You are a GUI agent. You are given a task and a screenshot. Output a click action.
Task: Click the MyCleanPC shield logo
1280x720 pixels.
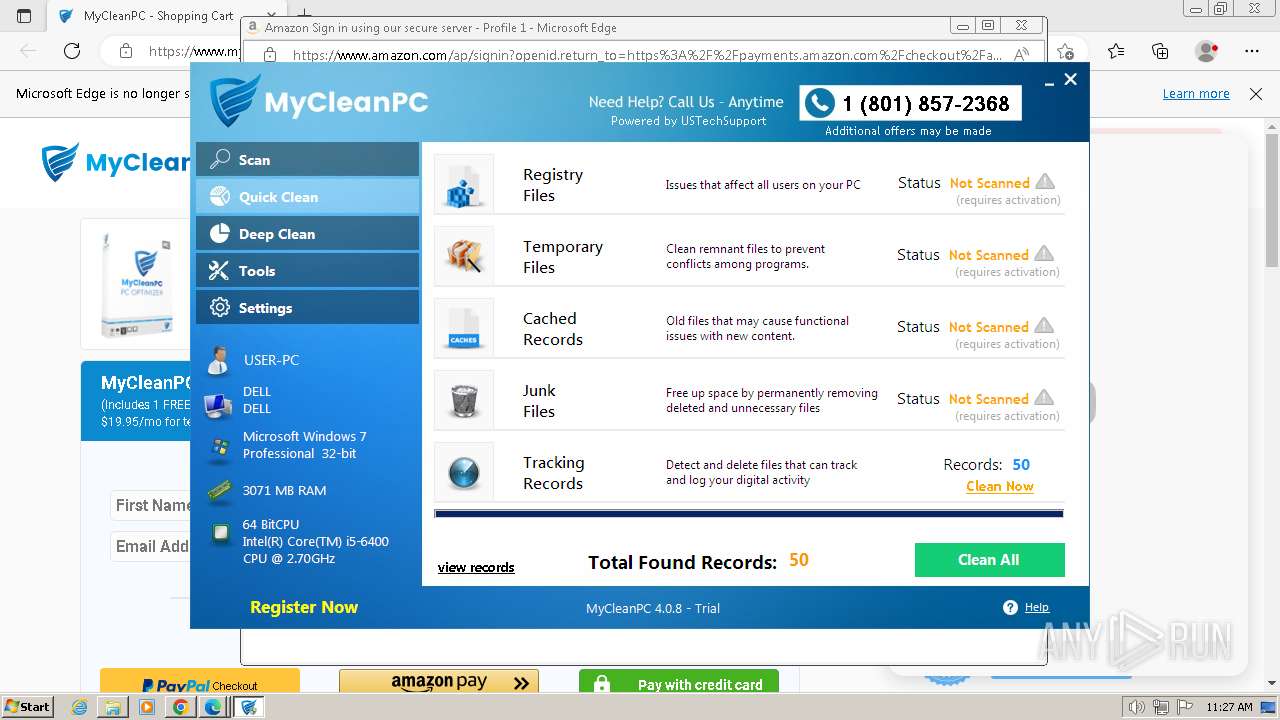[x=234, y=100]
